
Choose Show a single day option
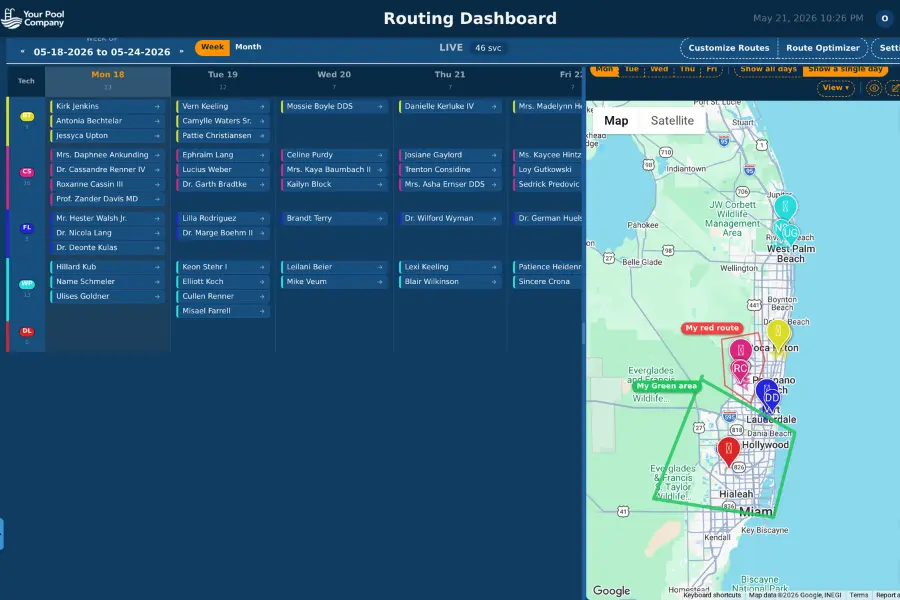[x=845, y=69]
